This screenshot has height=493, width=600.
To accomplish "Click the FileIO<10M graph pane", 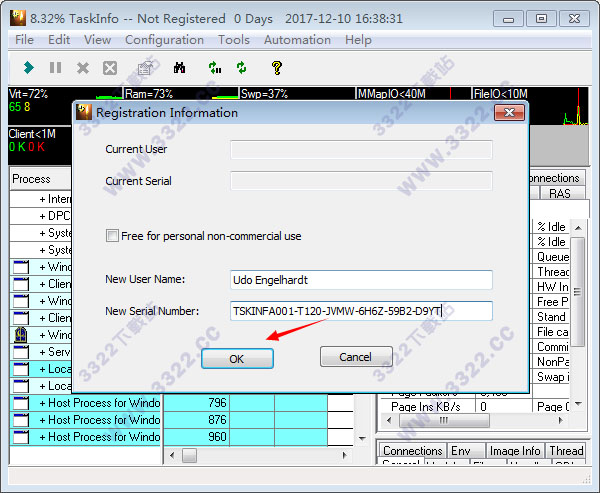I will click(530, 106).
